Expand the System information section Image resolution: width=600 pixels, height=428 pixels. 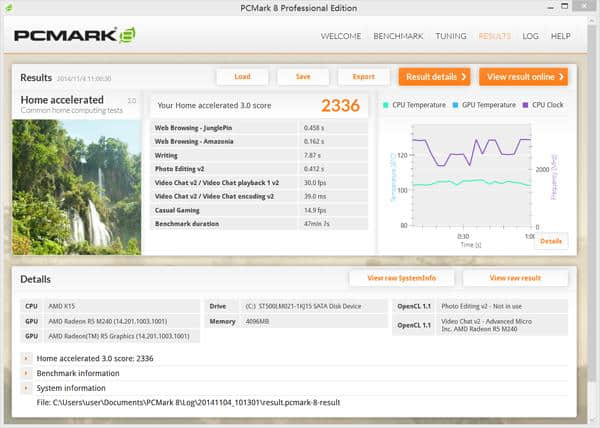(26, 388)
